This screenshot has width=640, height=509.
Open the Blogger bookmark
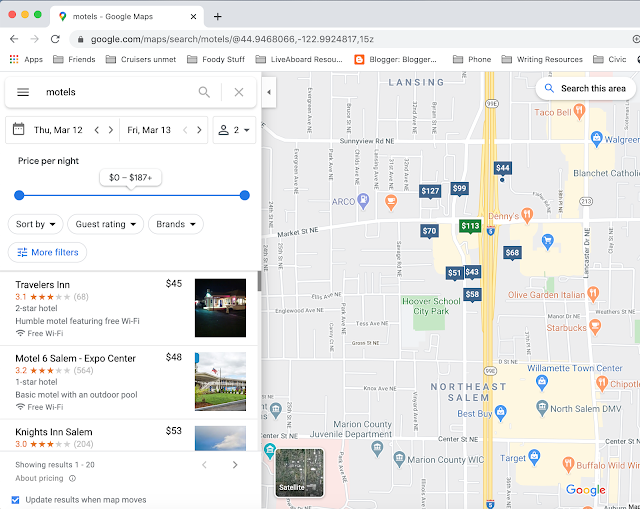point(396,60)
